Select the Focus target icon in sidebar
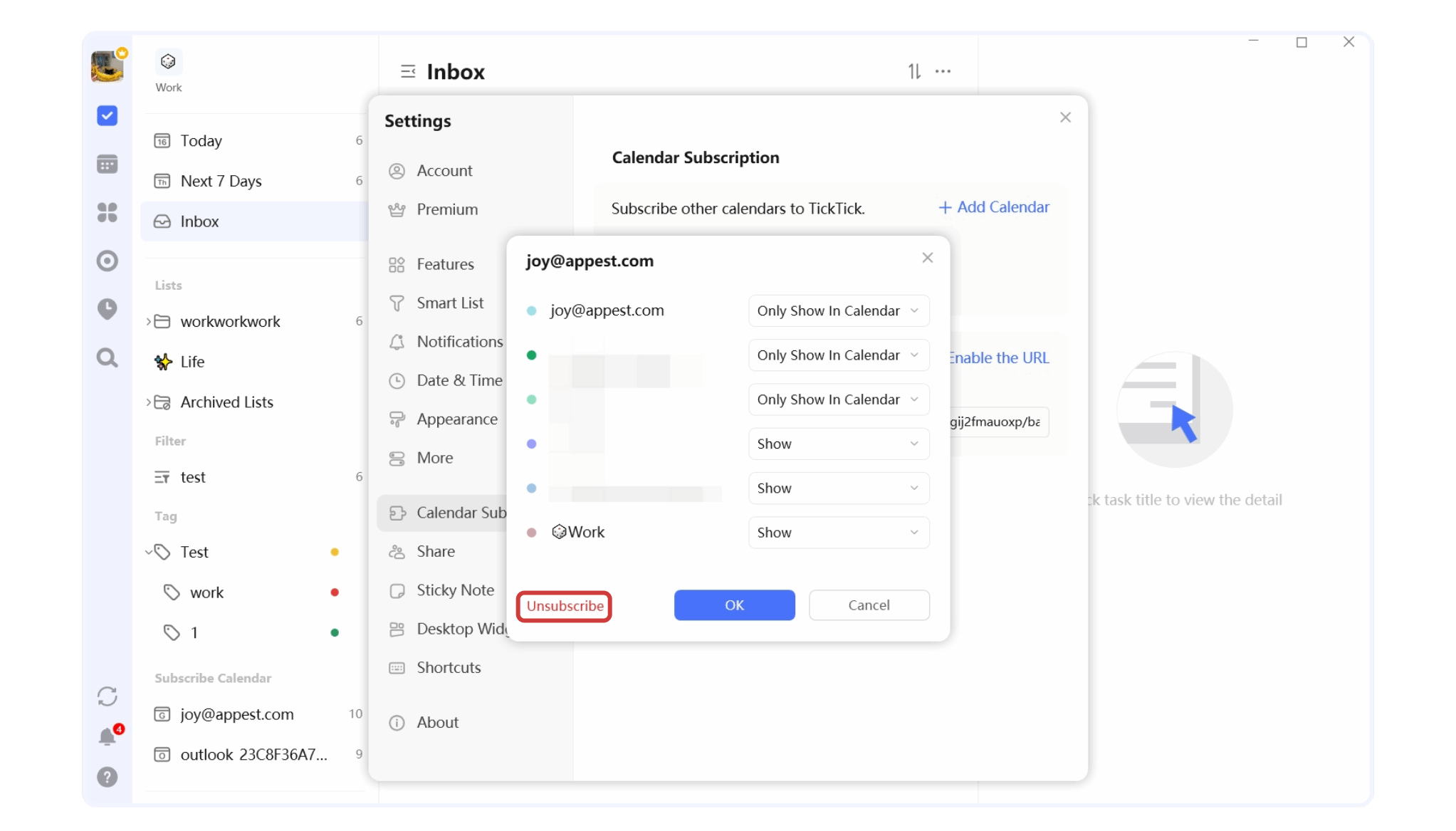Viewport: 1456px width, 831px height. pyautogui.click(x=107, y=261)
